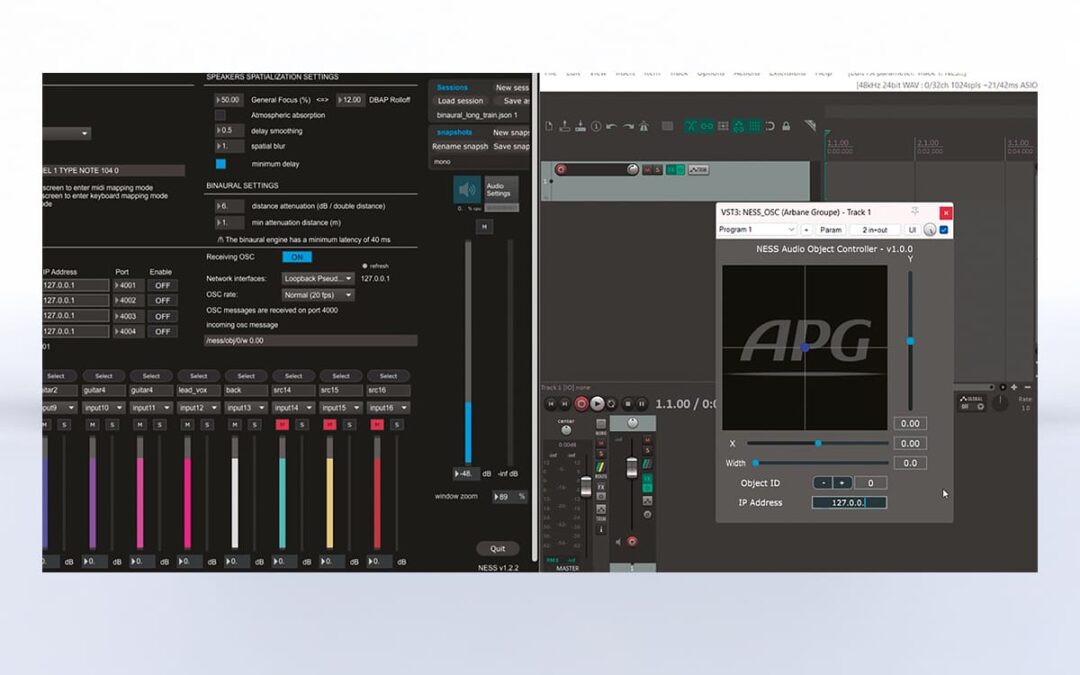Toggle the metronome icon in REAPER toolbar
The height and width of the screenshot is (675, 1080).
[644, 126]
